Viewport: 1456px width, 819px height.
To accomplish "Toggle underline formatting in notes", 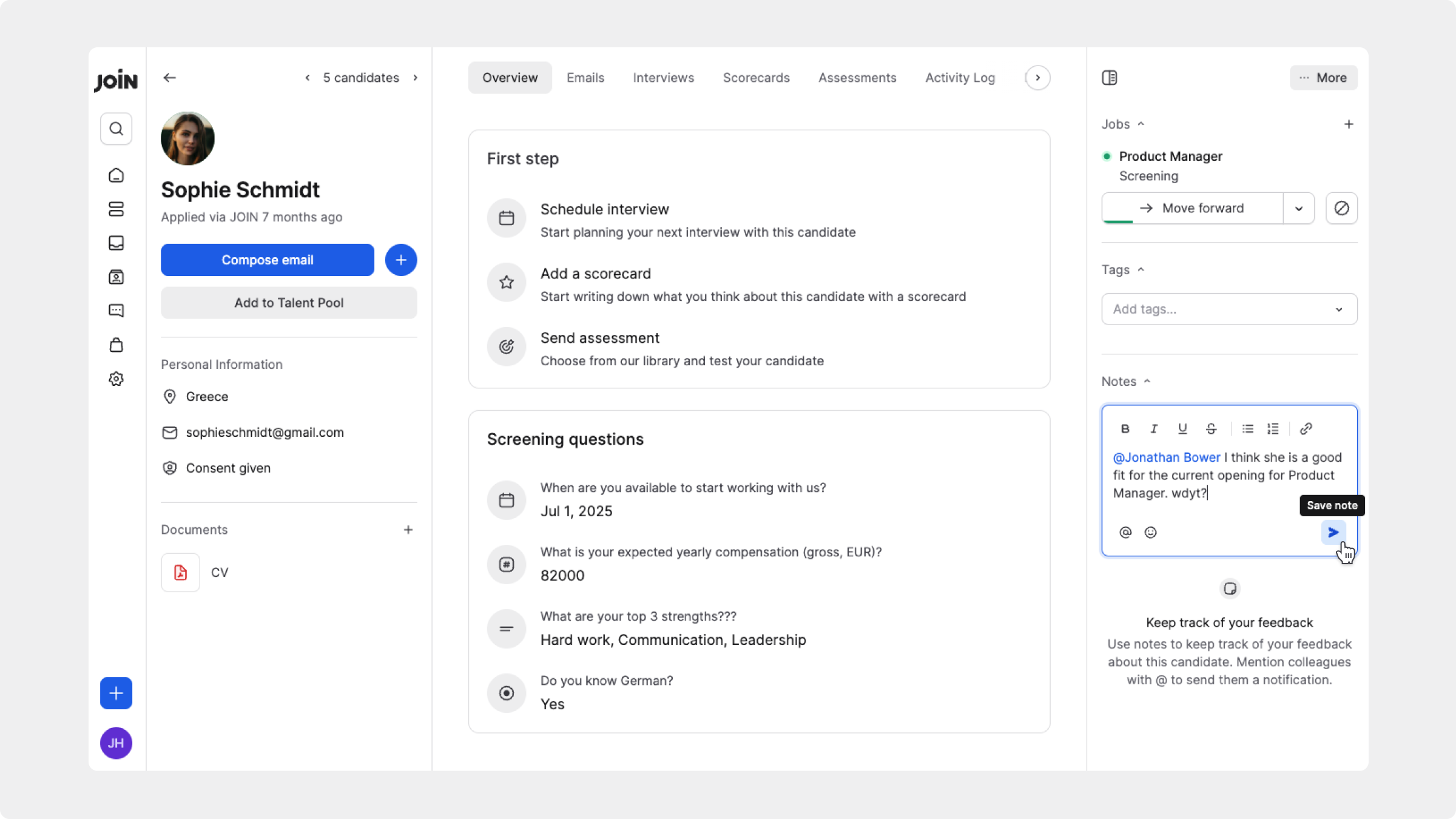I will click(1182, 429).
